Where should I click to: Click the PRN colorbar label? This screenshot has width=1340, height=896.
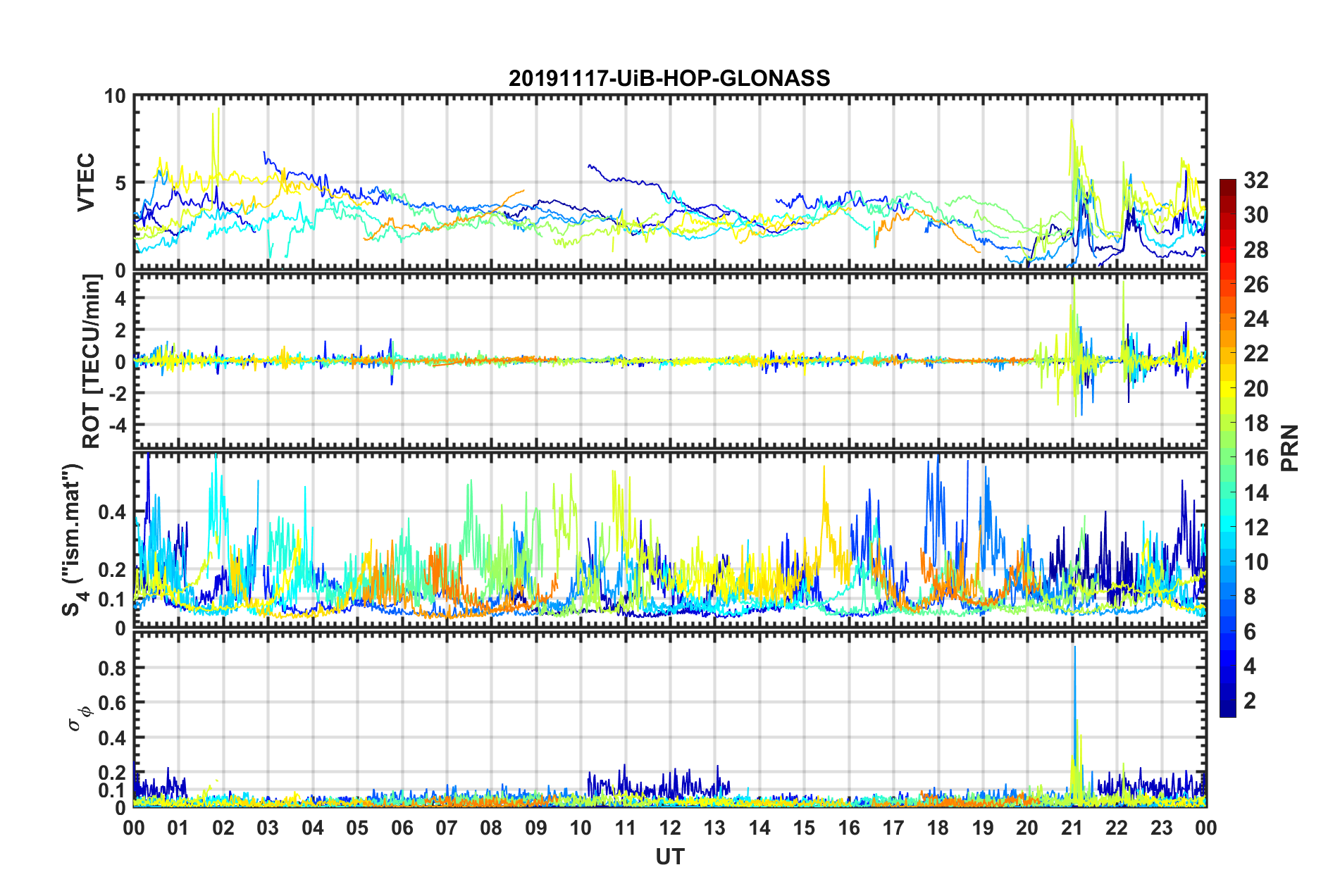pos(1290,448)
